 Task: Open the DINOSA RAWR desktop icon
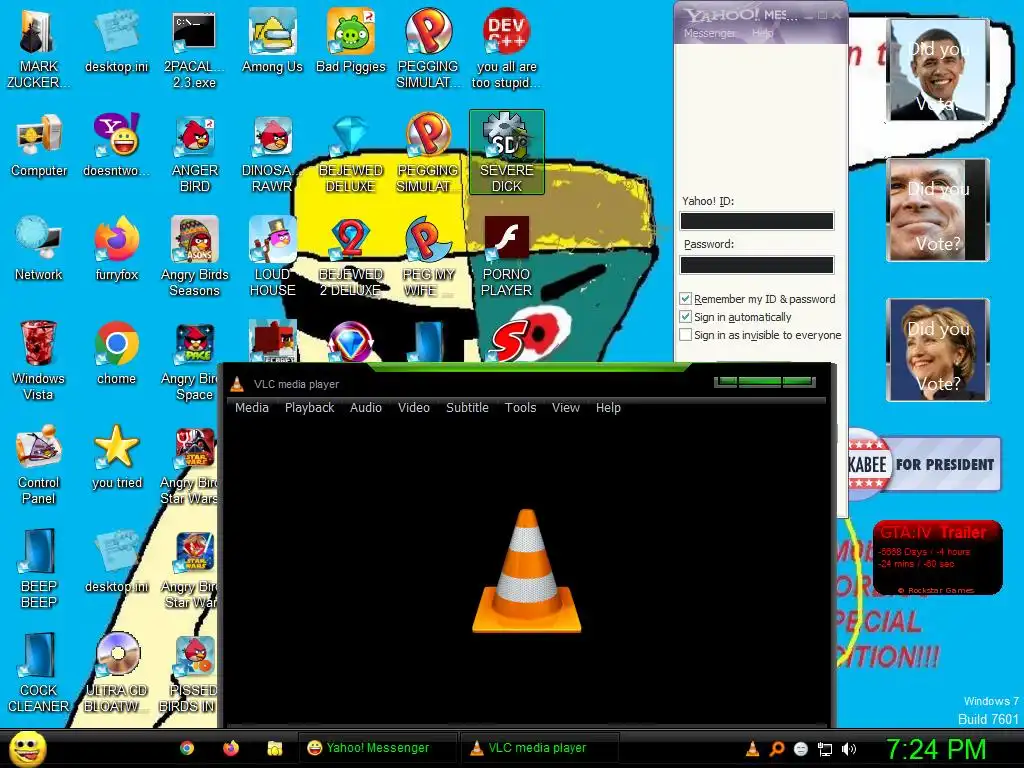click(x=272, y=154)
